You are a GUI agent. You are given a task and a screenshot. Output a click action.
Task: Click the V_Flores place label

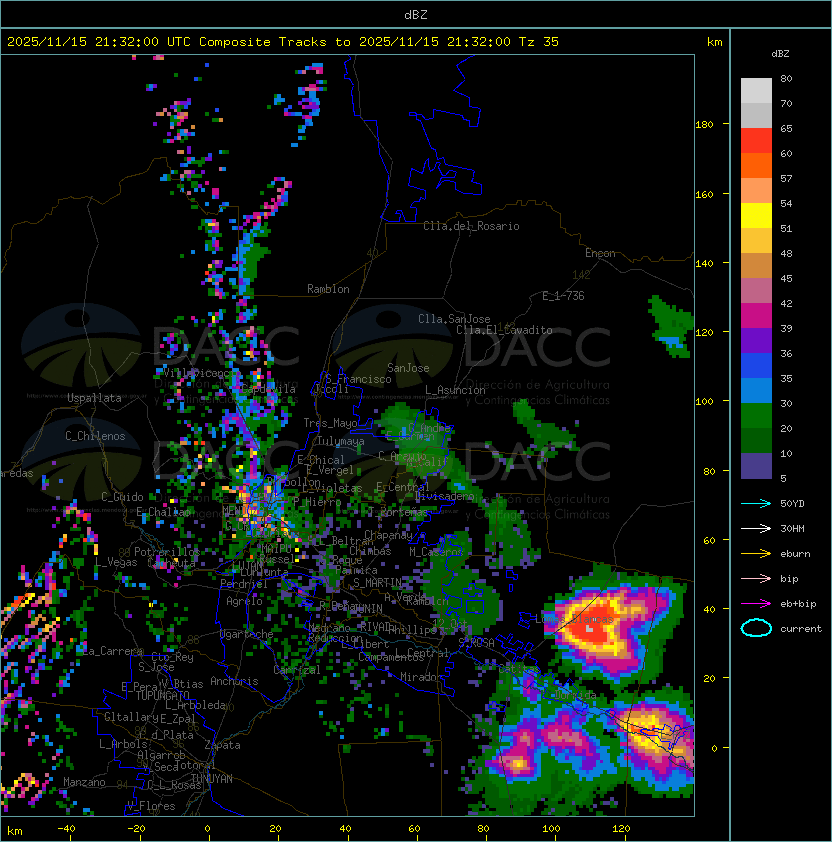tap(151, 806)
